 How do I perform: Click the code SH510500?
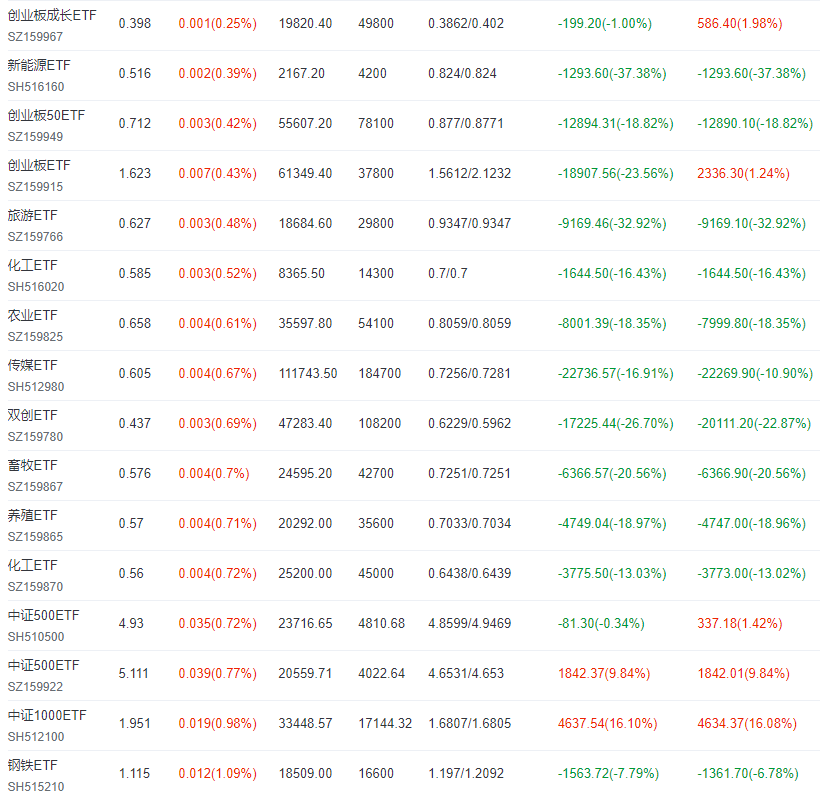click(36, 637)
